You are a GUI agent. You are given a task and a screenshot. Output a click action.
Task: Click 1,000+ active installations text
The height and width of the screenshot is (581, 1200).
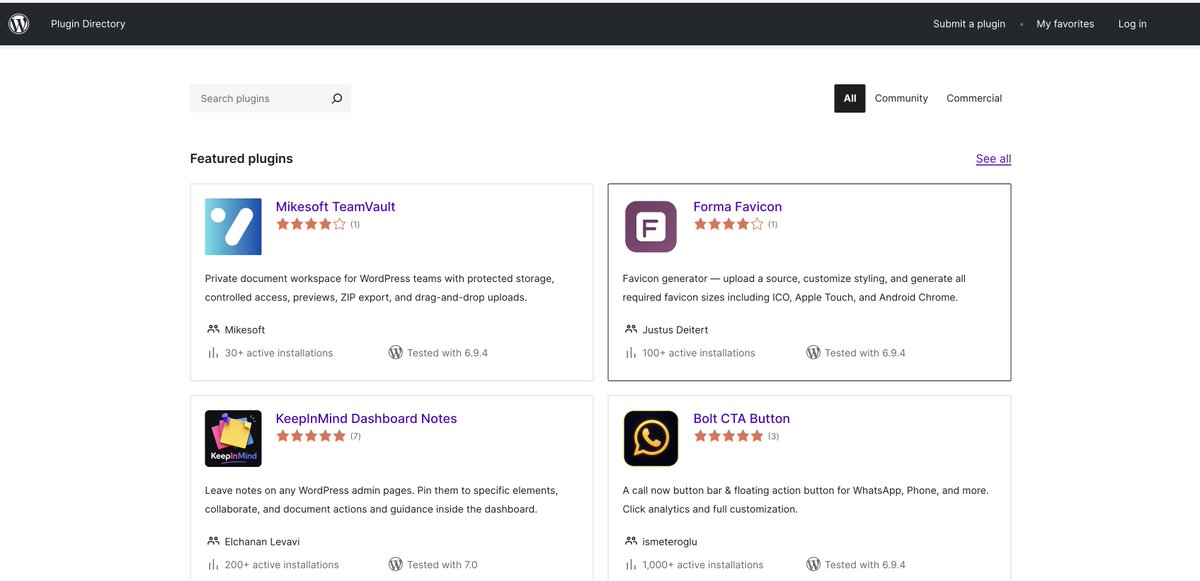[703, 565]
